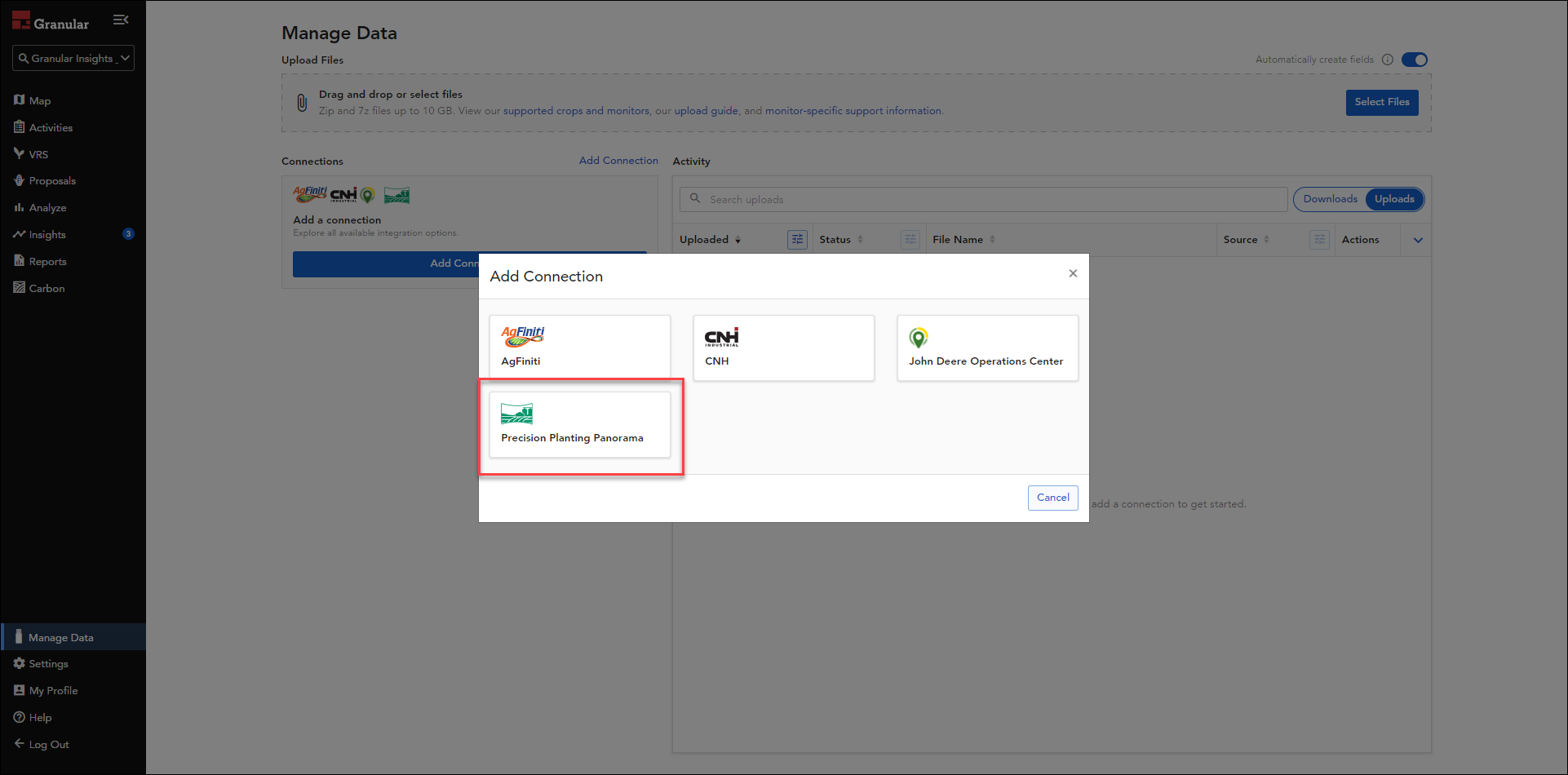Click the Settings gear icon
Viewport: 1568px width, 775px height.
tap(19, 663)
